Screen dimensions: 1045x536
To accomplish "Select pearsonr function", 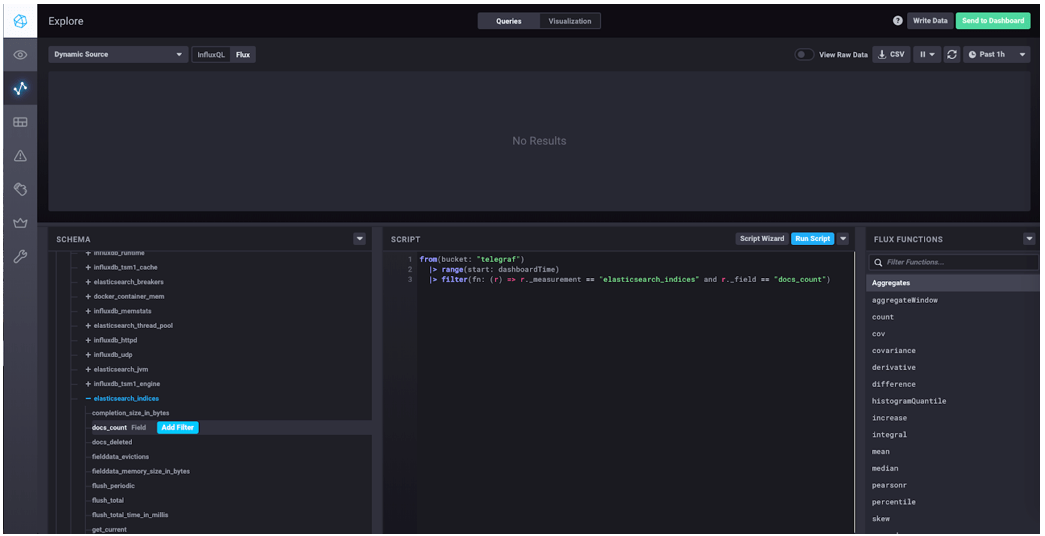I will [x=889, y=485].
